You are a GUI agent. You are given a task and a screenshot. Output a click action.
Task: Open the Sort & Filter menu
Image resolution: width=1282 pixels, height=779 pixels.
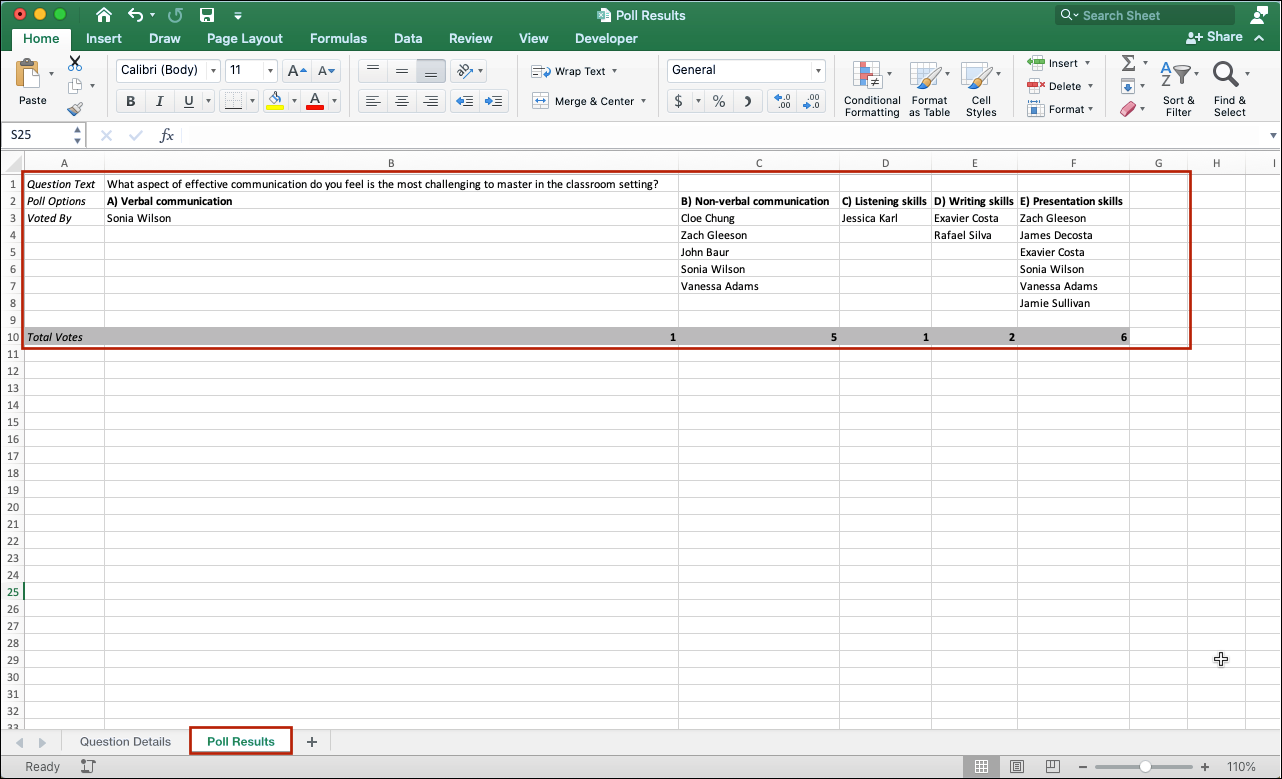tap(1178, 89)
